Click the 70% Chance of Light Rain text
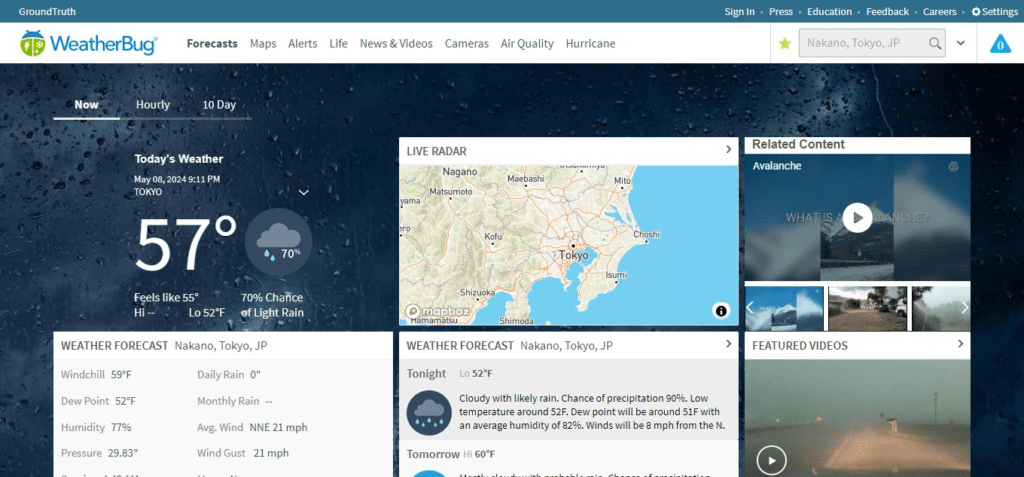The height and width of the screenshot is (477, 1024). (272, 305)
